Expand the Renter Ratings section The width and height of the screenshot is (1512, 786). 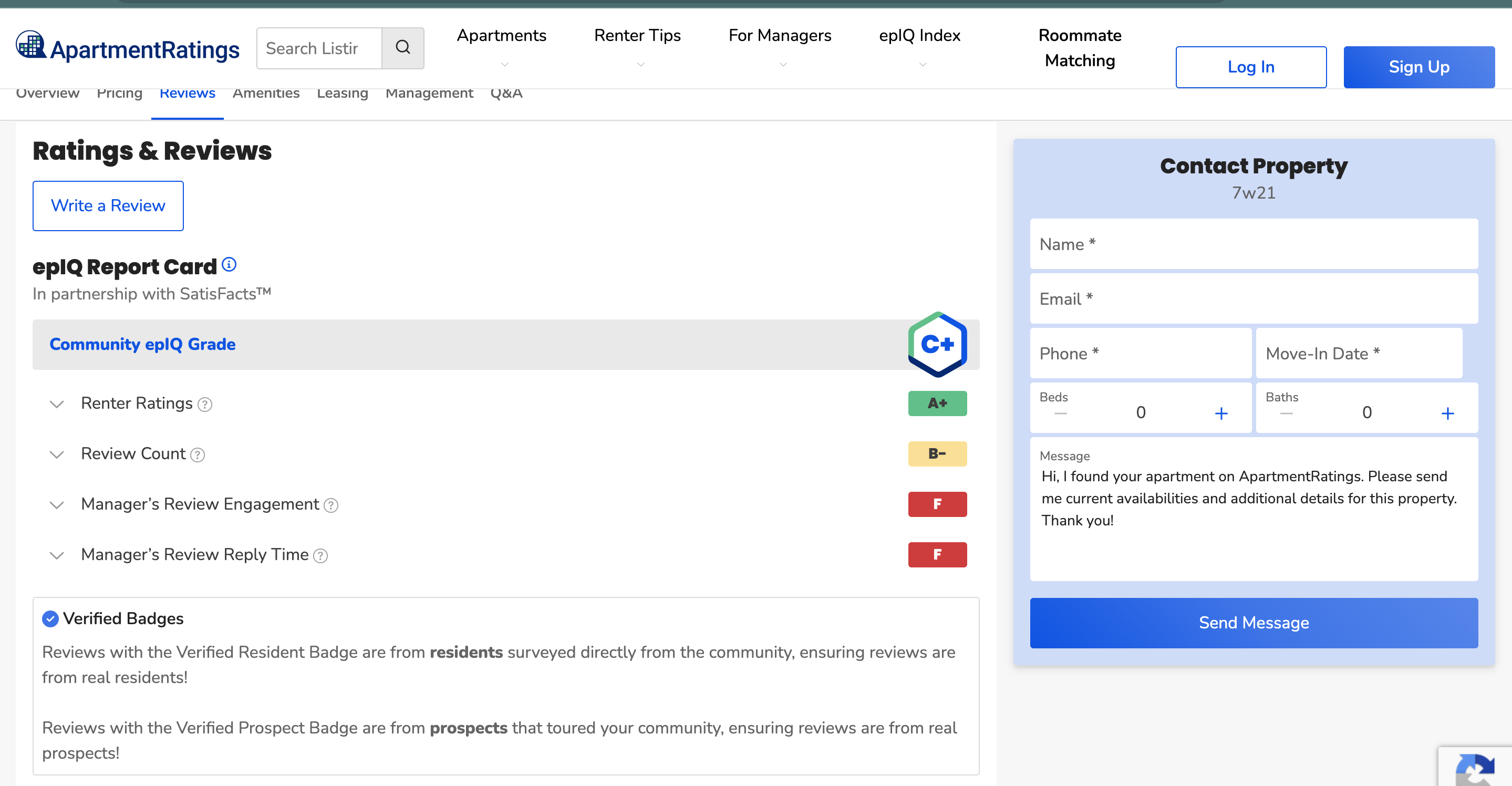pos(56,405)
